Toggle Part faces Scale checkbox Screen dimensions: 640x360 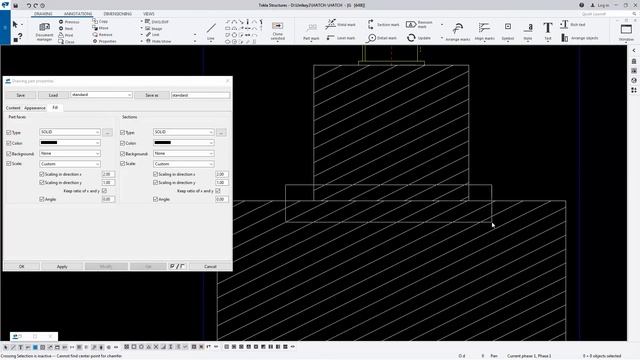[9, 164]
